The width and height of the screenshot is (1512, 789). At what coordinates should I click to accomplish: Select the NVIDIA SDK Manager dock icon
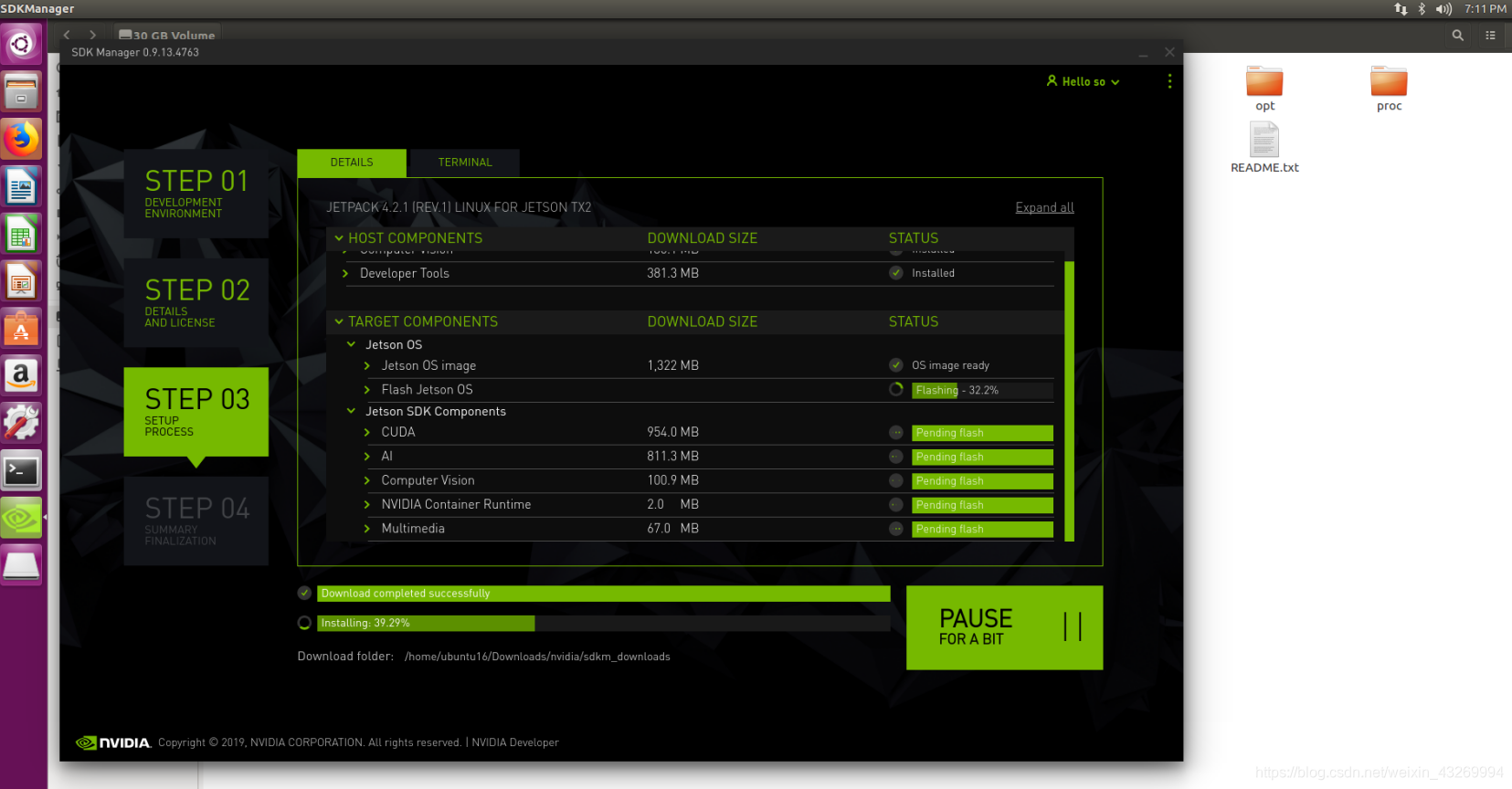21,519
